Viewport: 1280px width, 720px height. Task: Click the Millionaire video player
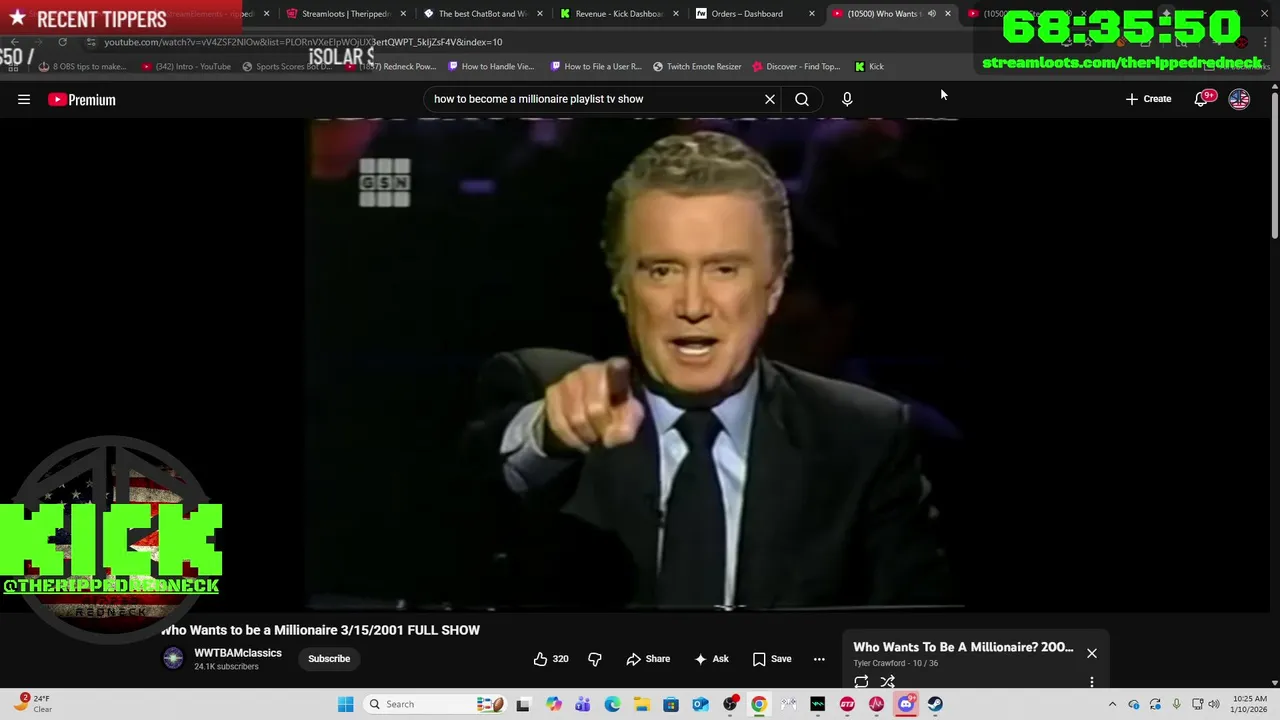[634, 364]
